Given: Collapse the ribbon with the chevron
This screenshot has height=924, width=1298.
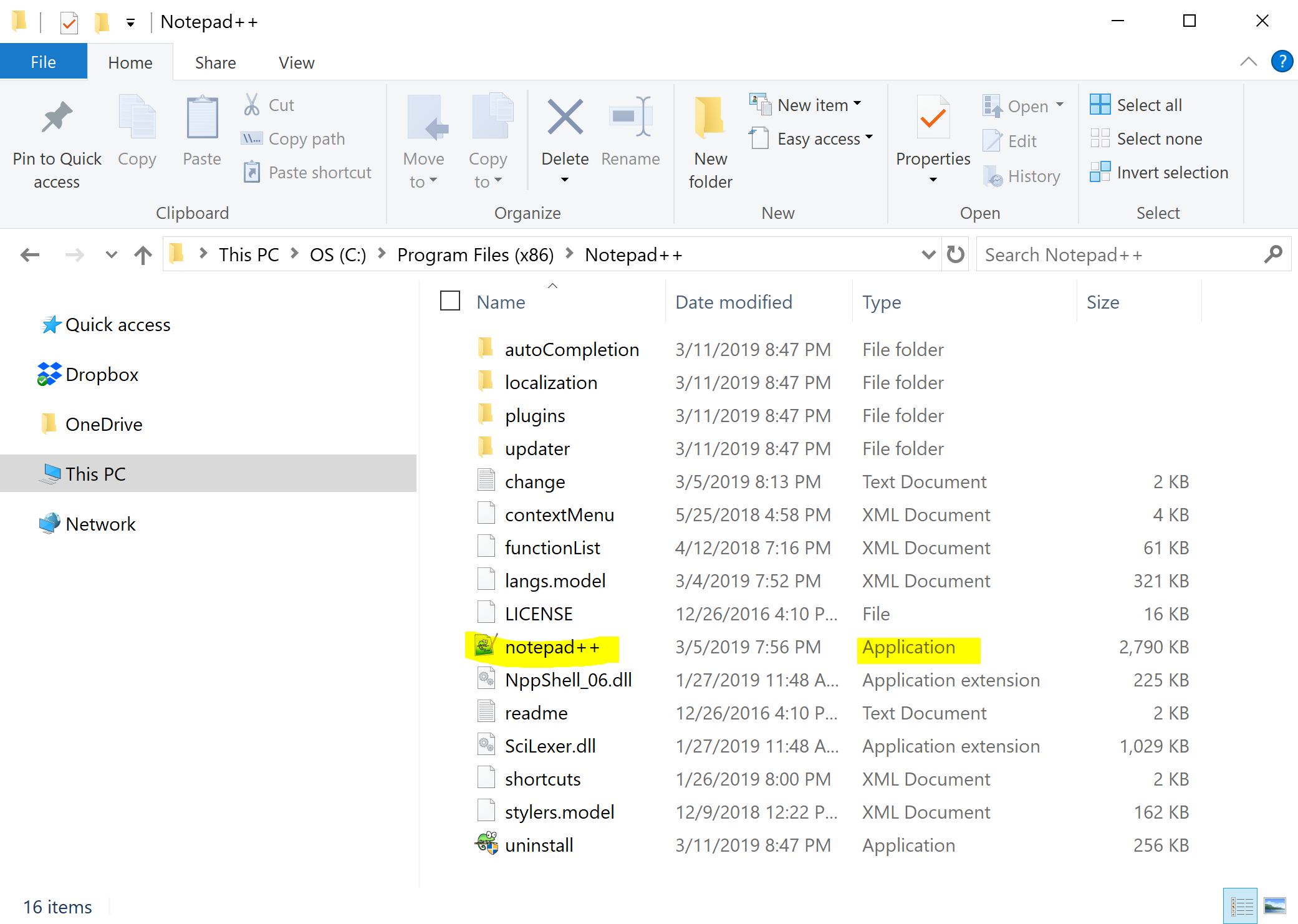Looking at the screenshot, I should click(x=1248, y=62).
